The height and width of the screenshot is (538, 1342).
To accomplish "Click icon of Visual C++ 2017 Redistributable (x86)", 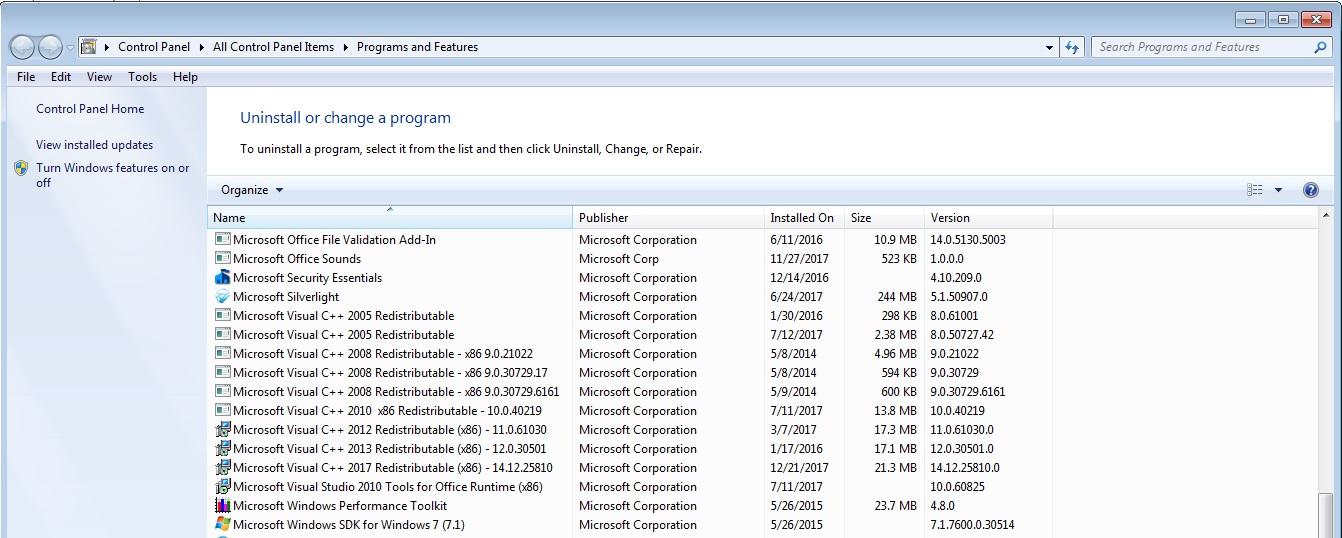I will [223, 468].
